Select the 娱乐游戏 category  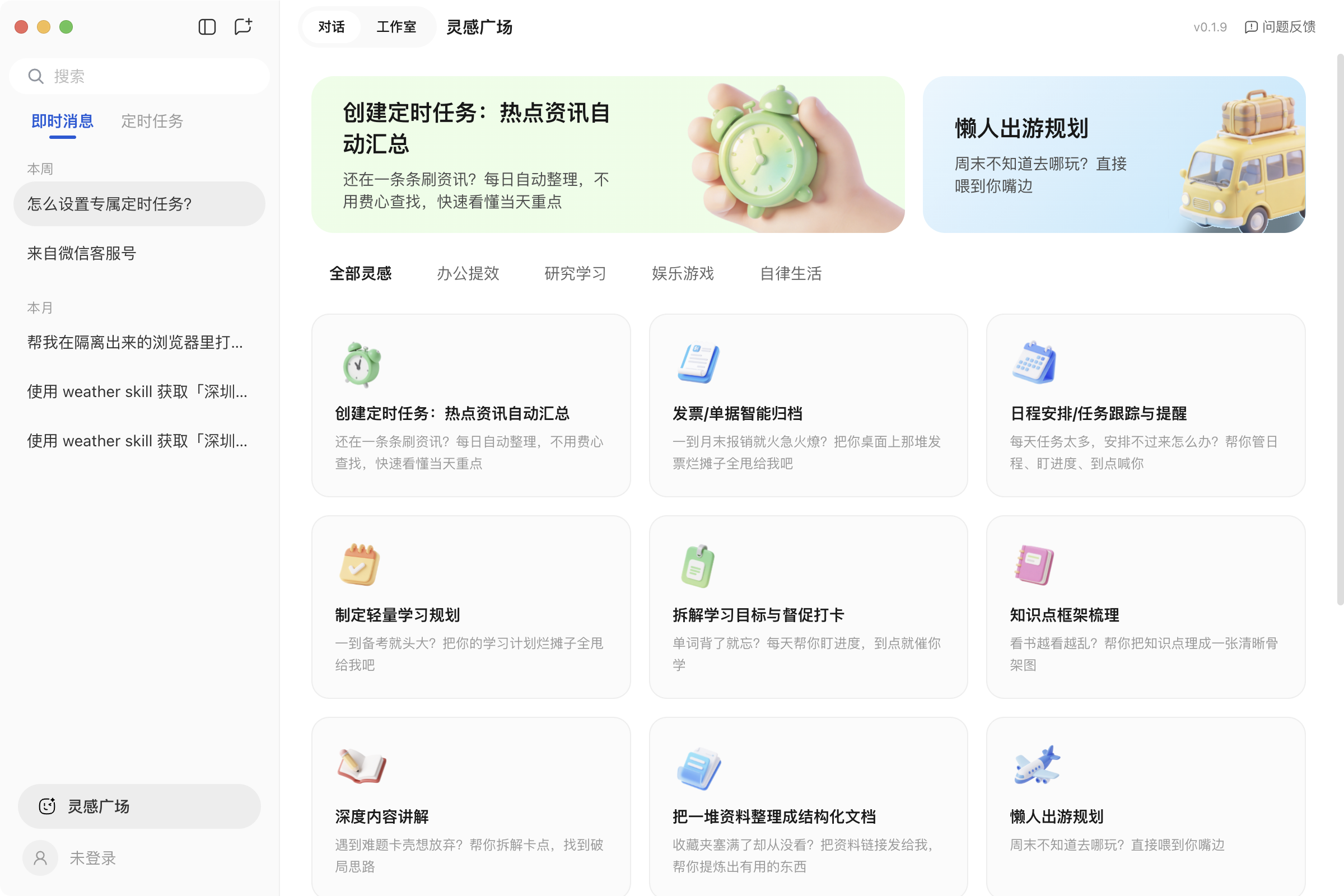click(682, 274)
